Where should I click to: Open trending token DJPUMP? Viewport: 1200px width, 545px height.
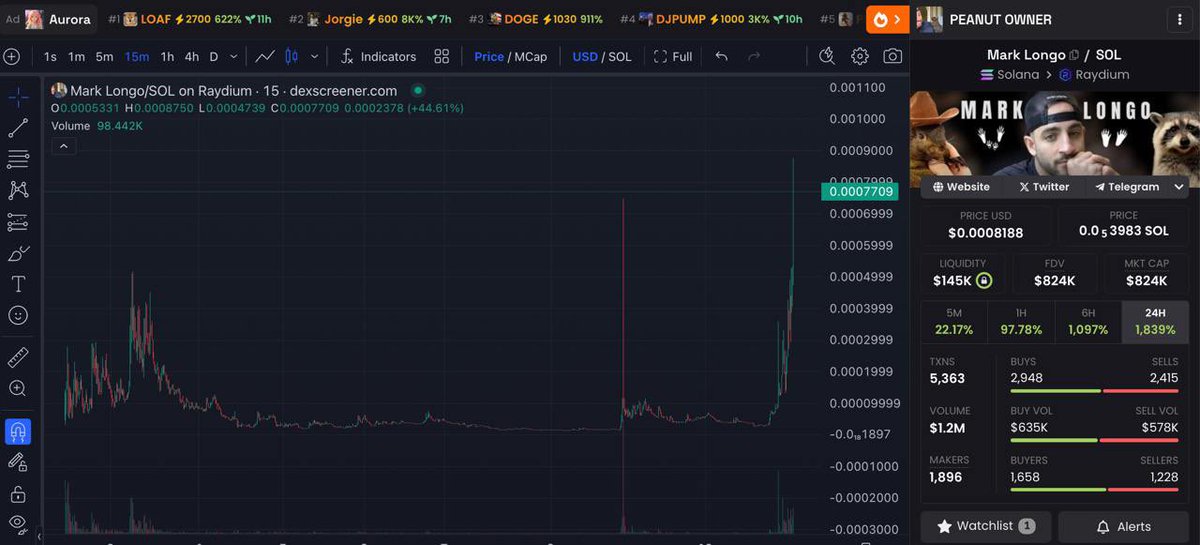click(x=711, y=19)
